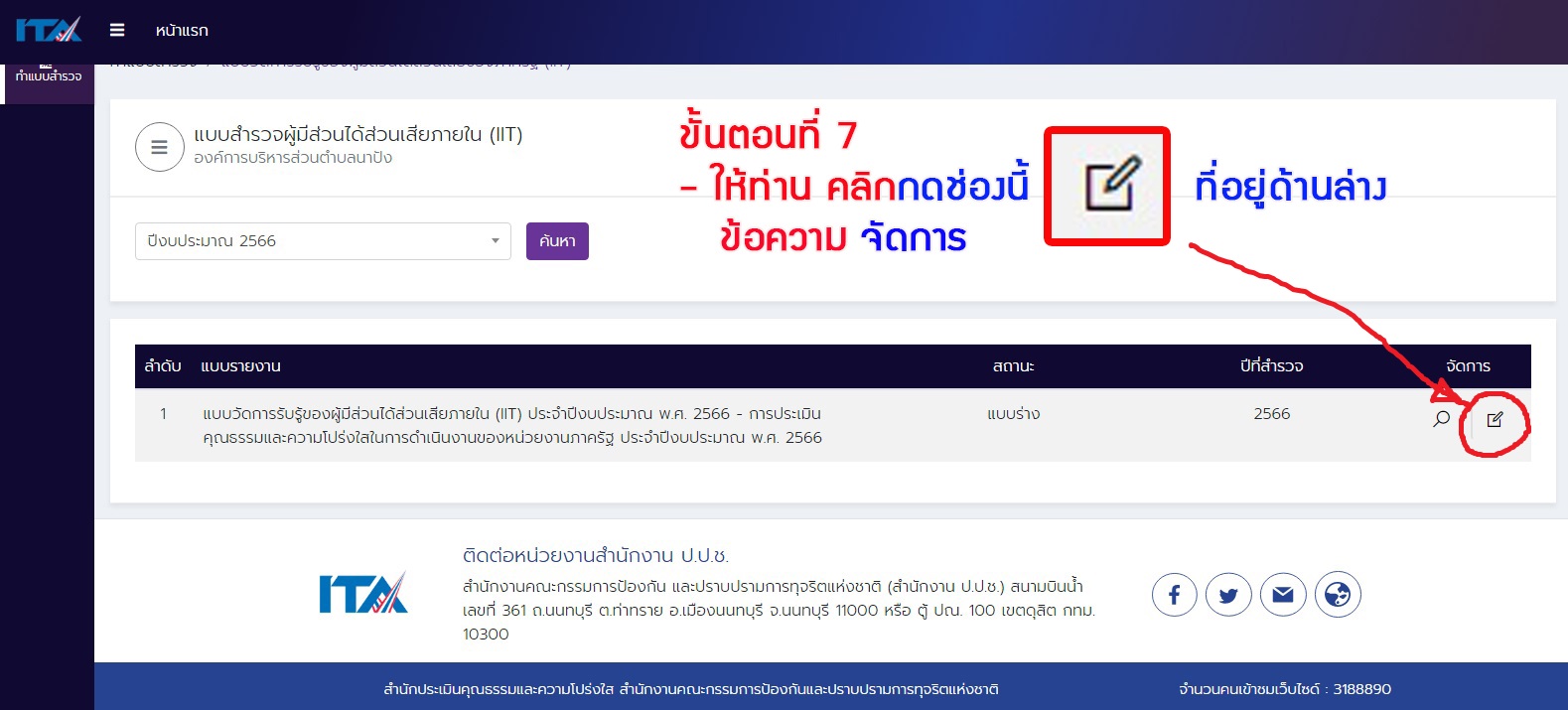Open the hamburger menu in top bar
This screenshot has height=710, width=1568.
click(x=117, y=30)
